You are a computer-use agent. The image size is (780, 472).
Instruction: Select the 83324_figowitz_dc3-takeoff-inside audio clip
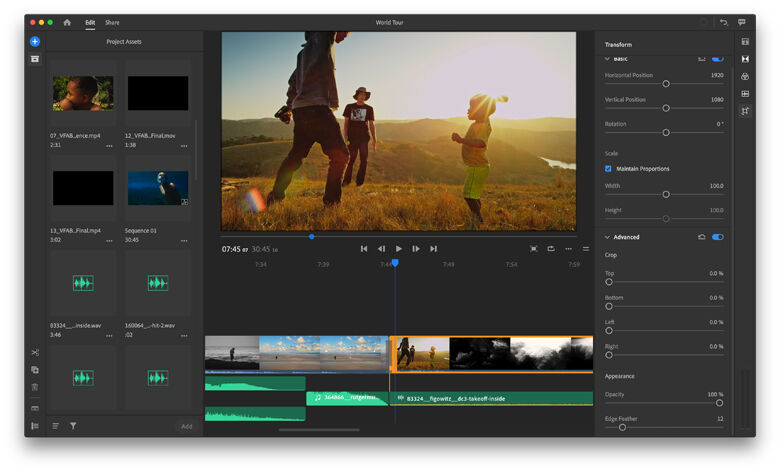coord(491,398)
